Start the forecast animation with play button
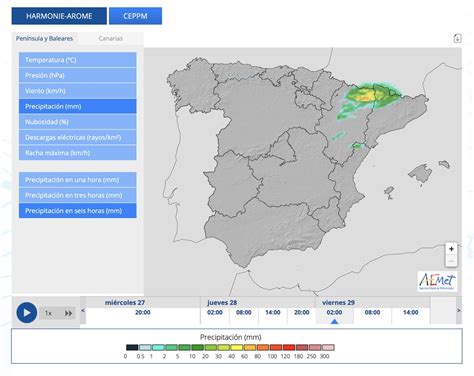The width and height of the screenshot is (474, 376). (x=27, y=313)
